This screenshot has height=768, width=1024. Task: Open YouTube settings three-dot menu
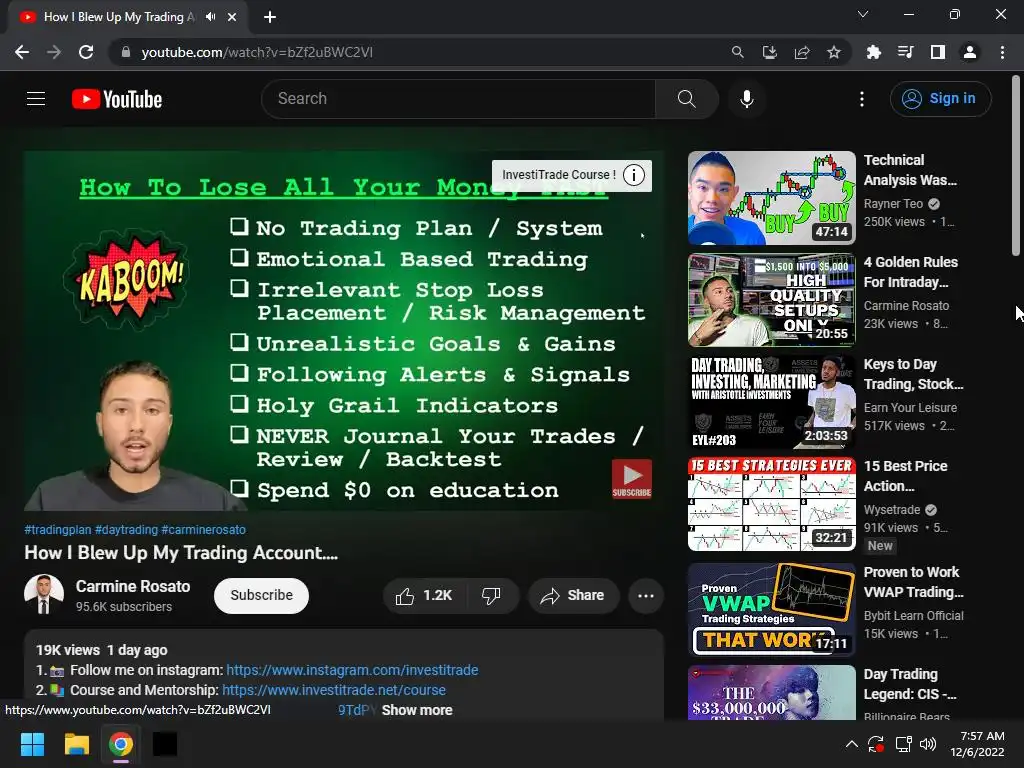(x=862, y=99)
